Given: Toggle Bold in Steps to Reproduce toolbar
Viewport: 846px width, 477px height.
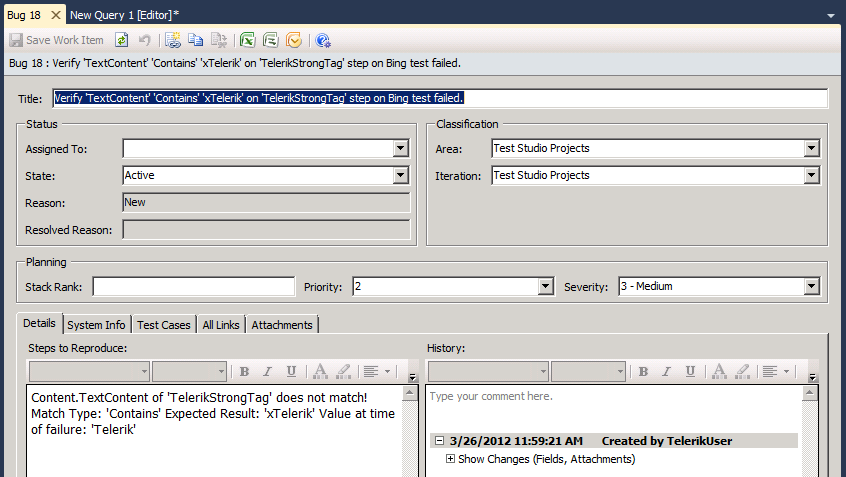Looking at the screenshot, I should pyautogui.click(x=244, y=371).
